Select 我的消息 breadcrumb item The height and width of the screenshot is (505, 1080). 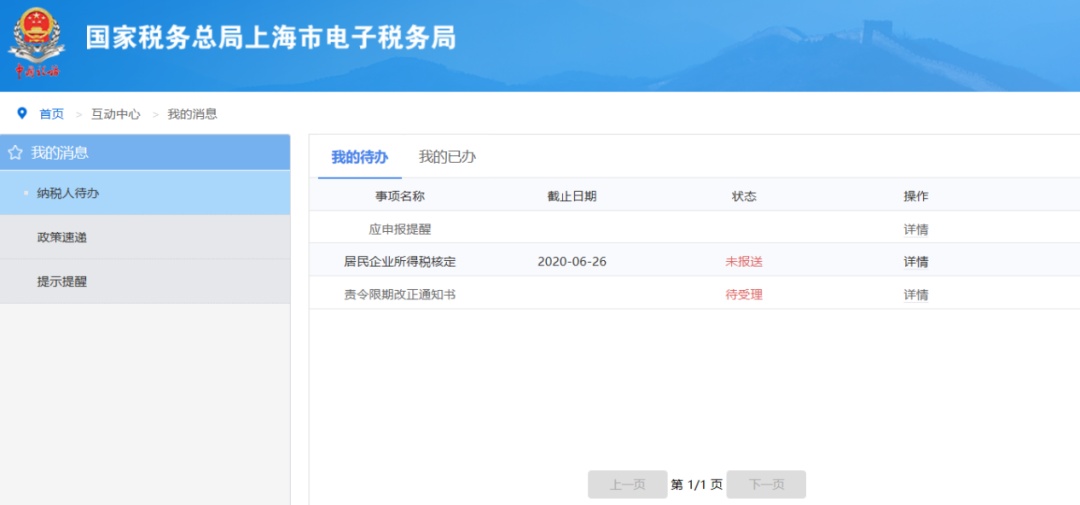coord(192,114)
